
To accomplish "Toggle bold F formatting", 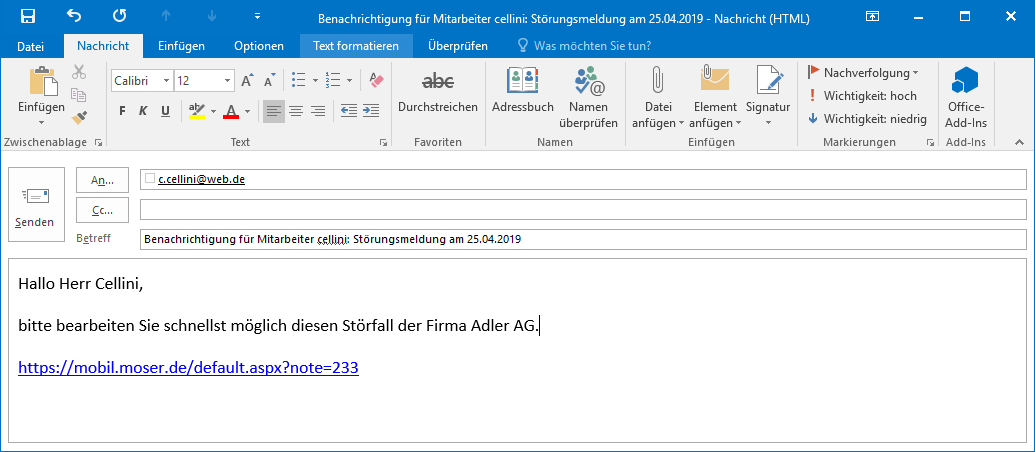I will (122, 111).
